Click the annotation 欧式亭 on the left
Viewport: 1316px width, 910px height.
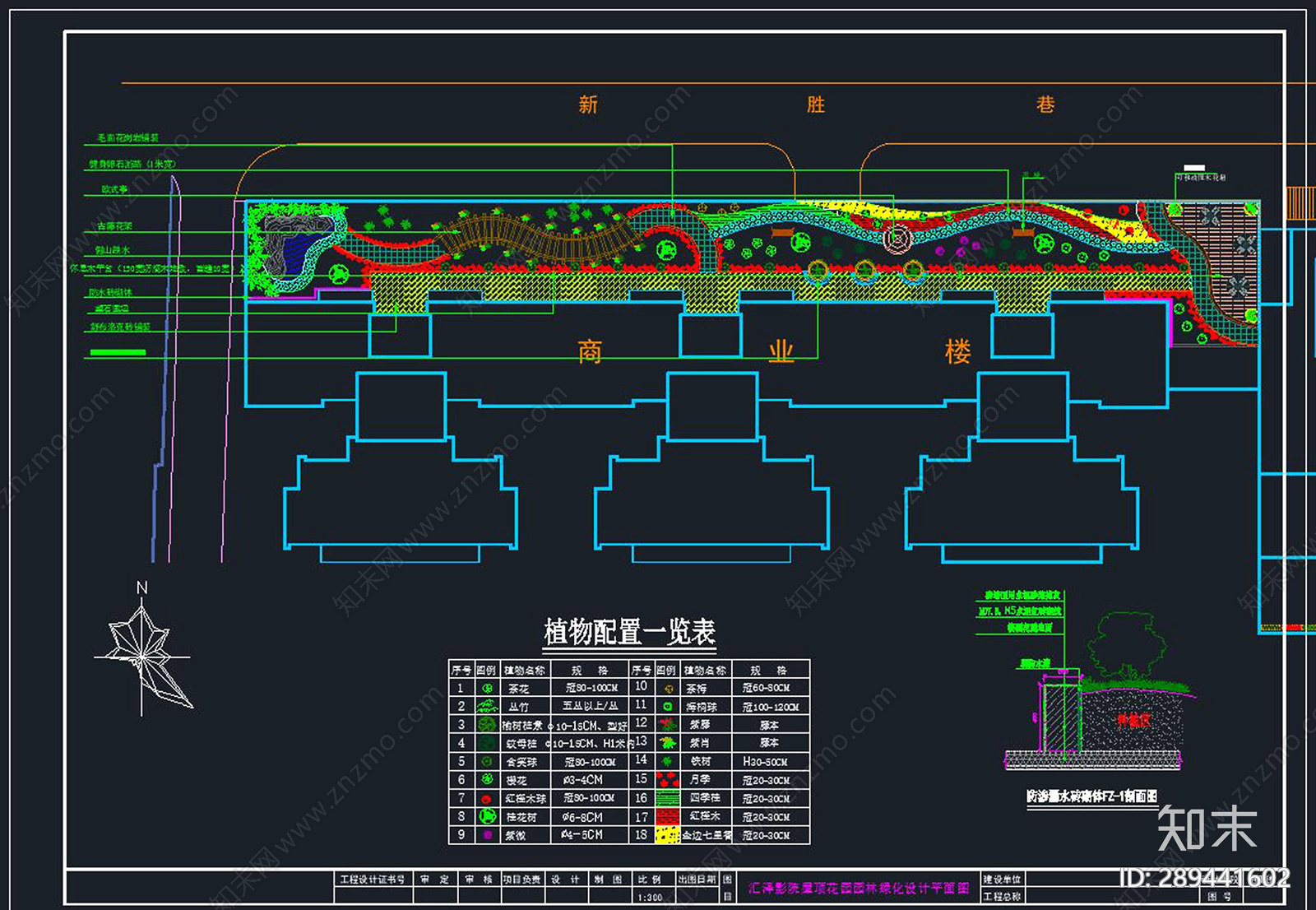click(114, 189)
